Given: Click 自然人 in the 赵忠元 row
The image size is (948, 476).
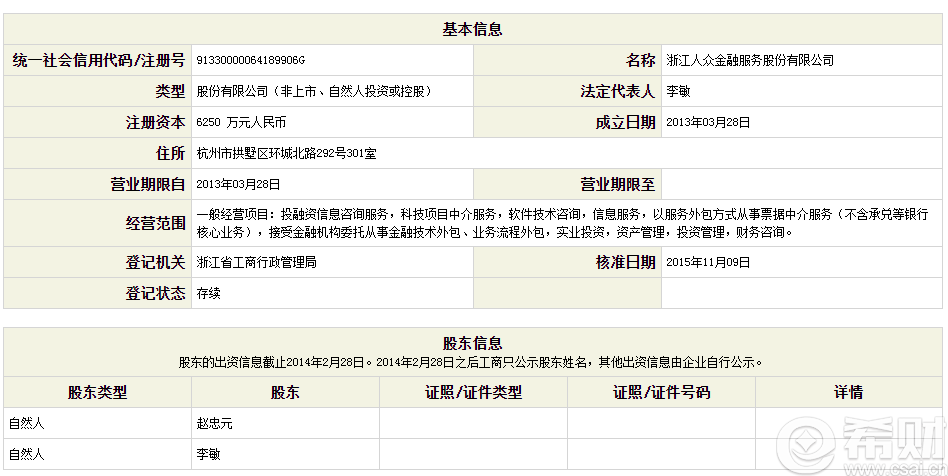Looking at the screenshot, I should pyautogui.click(x=27, y=423).
